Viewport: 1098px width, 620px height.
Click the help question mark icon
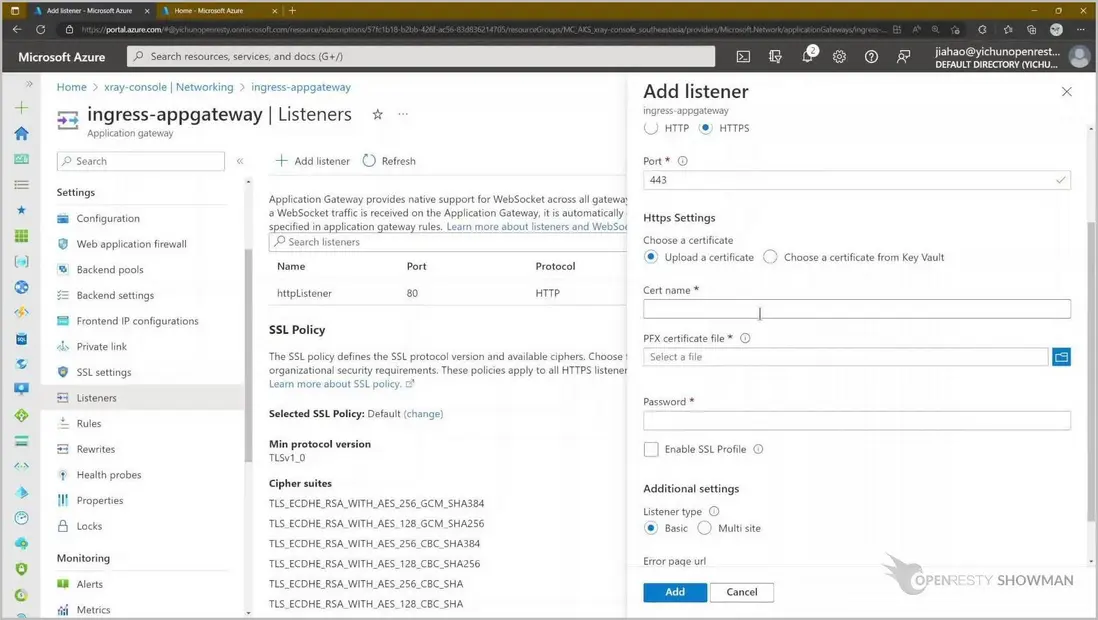tap(871, 57)
